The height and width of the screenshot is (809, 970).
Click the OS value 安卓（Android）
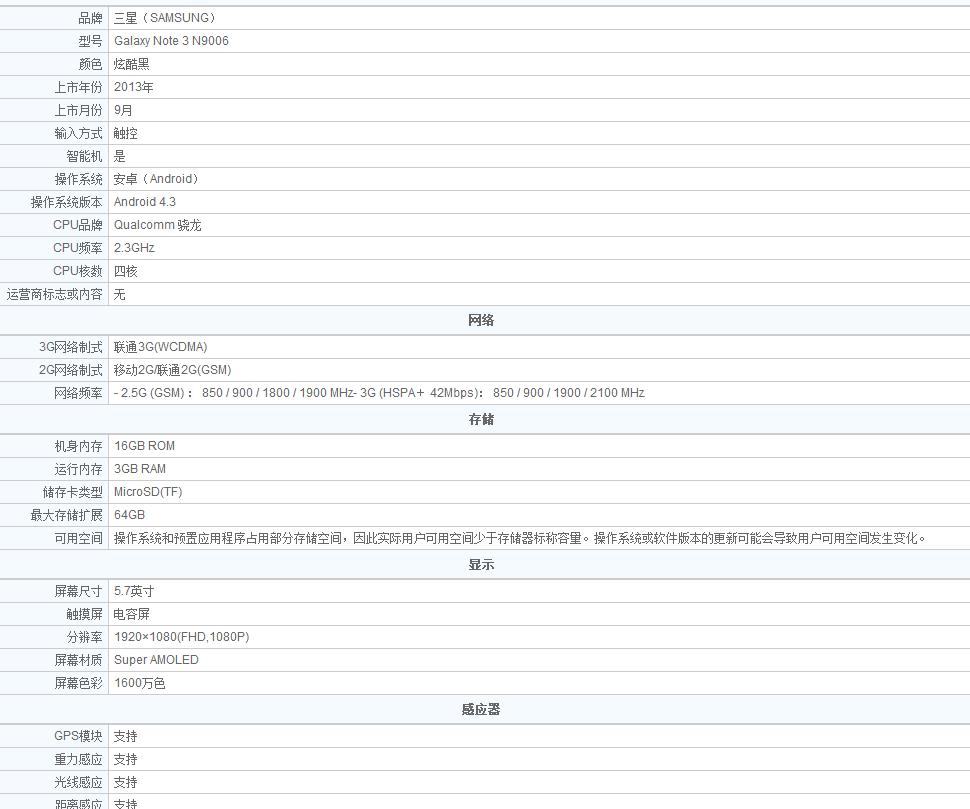(156, 179)
